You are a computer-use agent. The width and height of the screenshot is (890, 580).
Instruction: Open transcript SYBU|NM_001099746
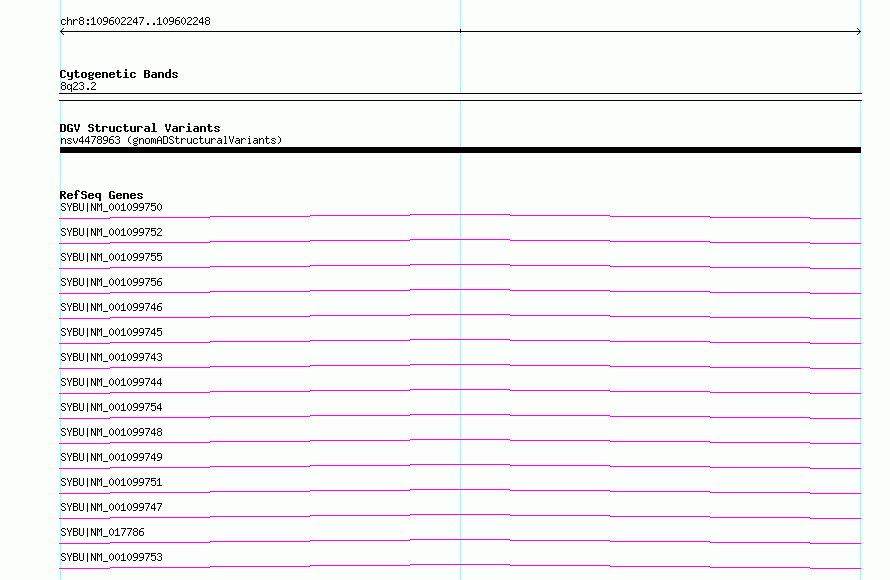point(111,307)
